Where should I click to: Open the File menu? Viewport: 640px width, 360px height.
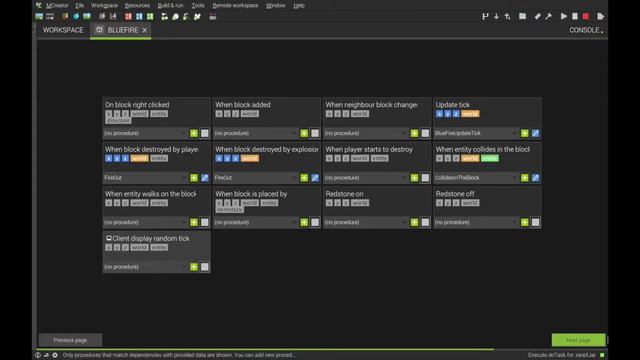tap(80, 5)
